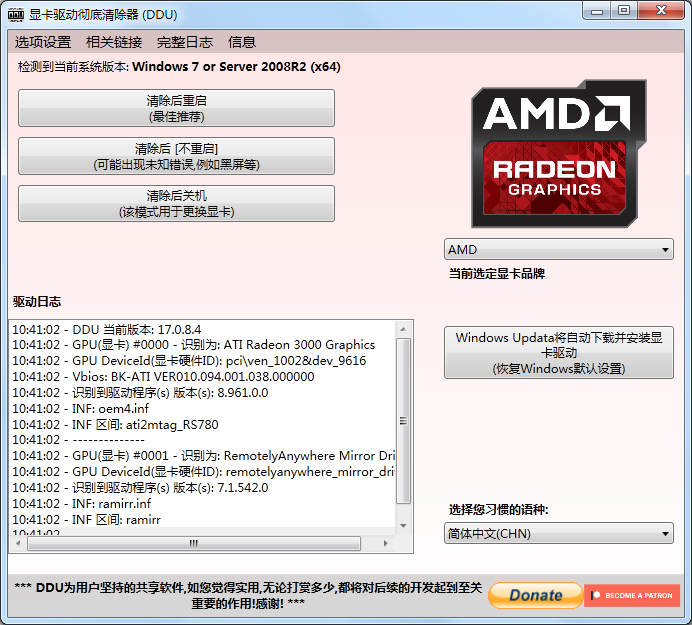Click horizontal scrollbar right arrow in log
Screen dimensions: 692x625
[x=385, y=543]
